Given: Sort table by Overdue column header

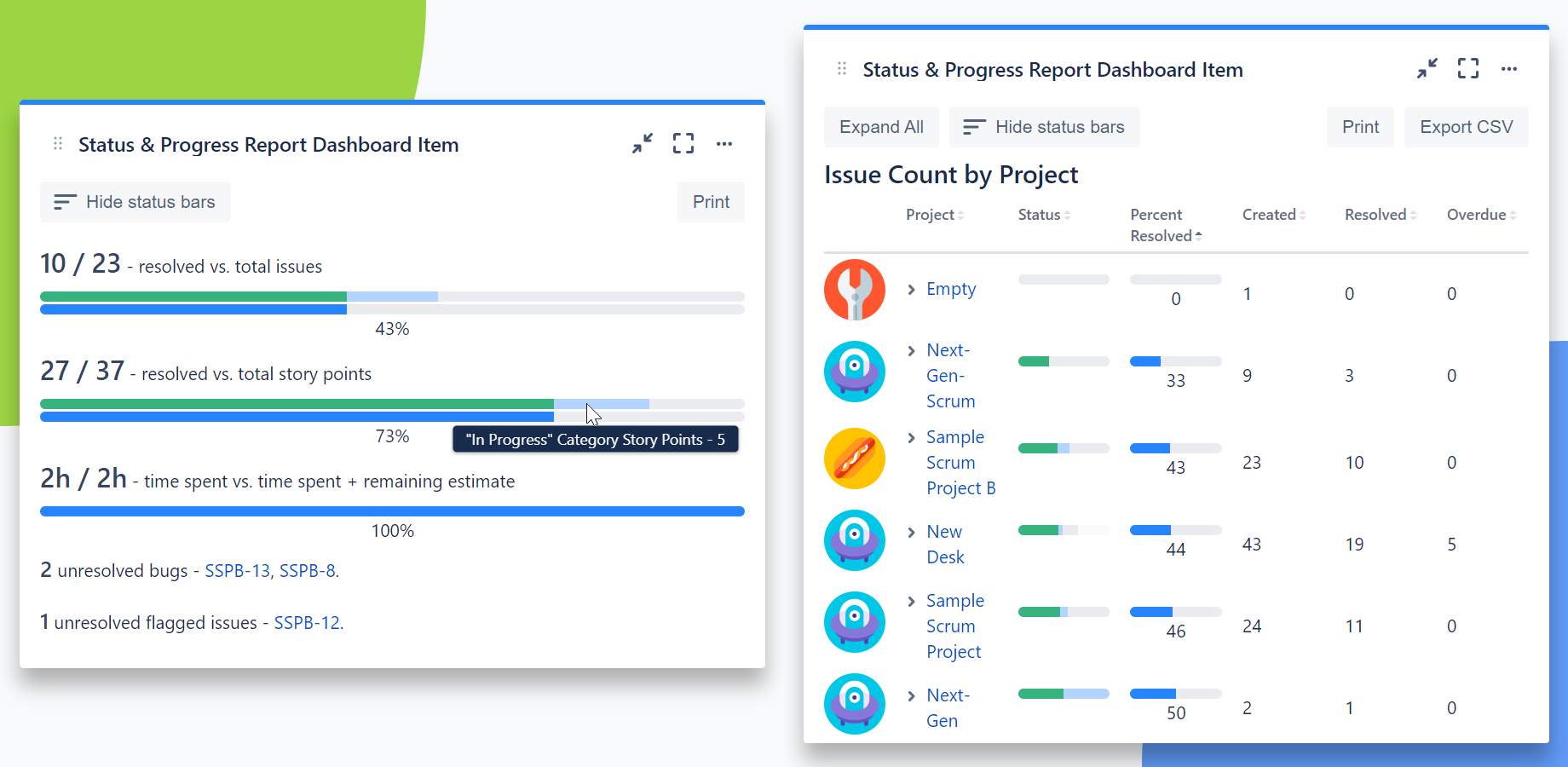Looking at the screenshot, I should [1481, 215].
